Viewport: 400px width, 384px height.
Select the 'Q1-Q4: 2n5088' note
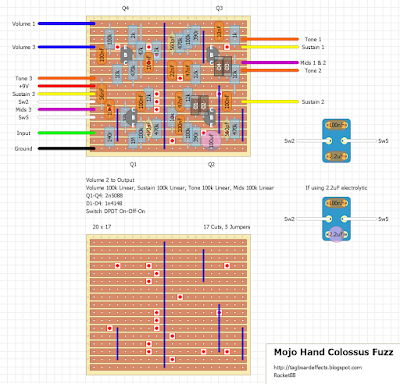(104, 196)
